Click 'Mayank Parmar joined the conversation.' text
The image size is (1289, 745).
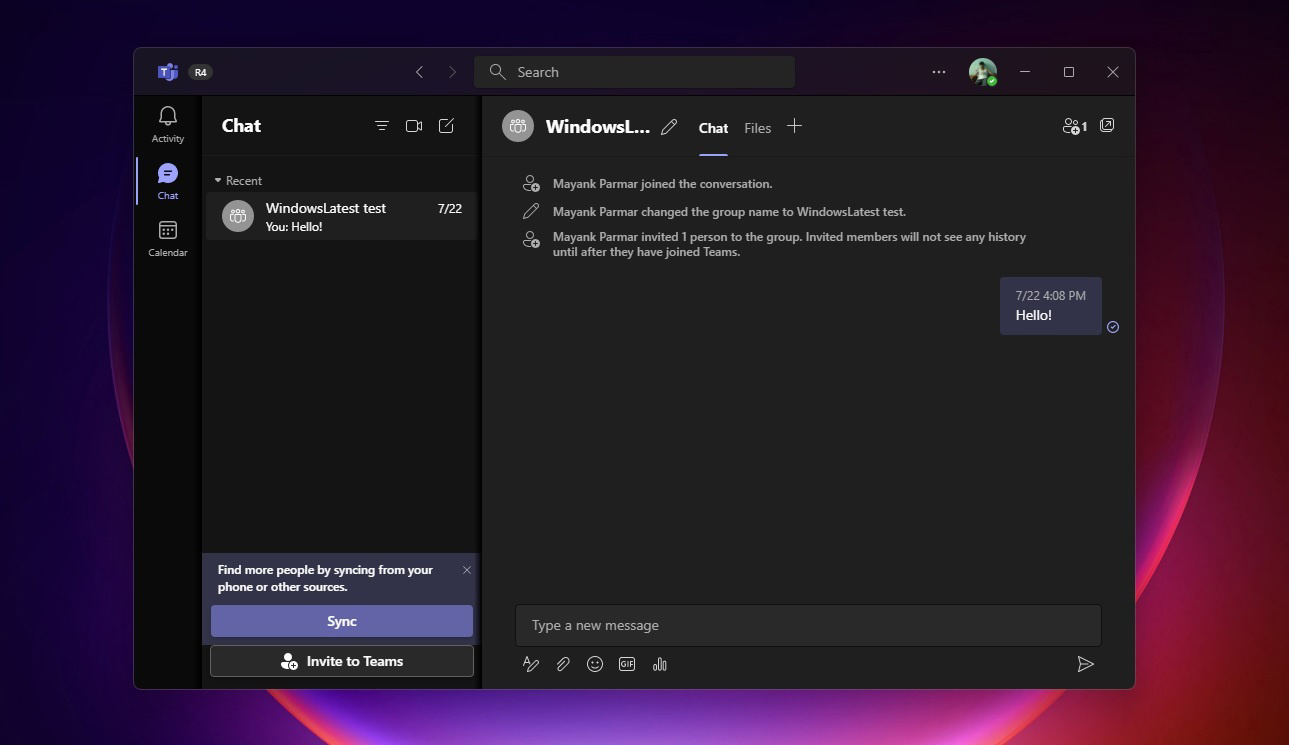(x=662, y=184)
